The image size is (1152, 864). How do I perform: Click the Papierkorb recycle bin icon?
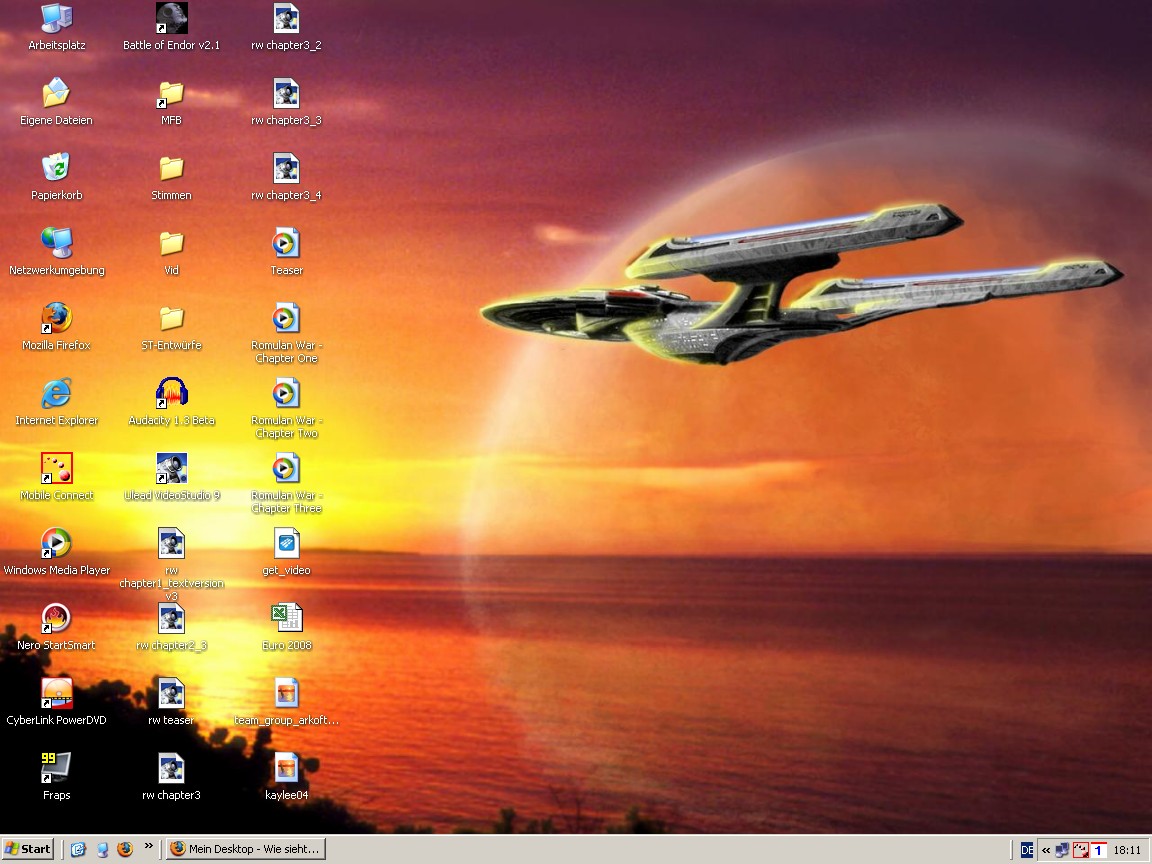(57, 169)
